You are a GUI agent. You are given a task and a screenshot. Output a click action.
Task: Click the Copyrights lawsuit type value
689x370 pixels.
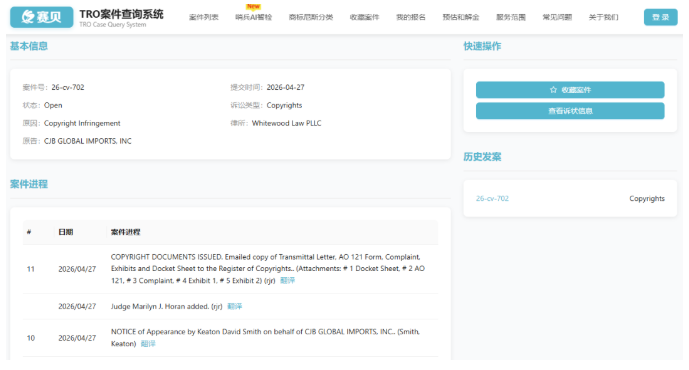[284, 105]
